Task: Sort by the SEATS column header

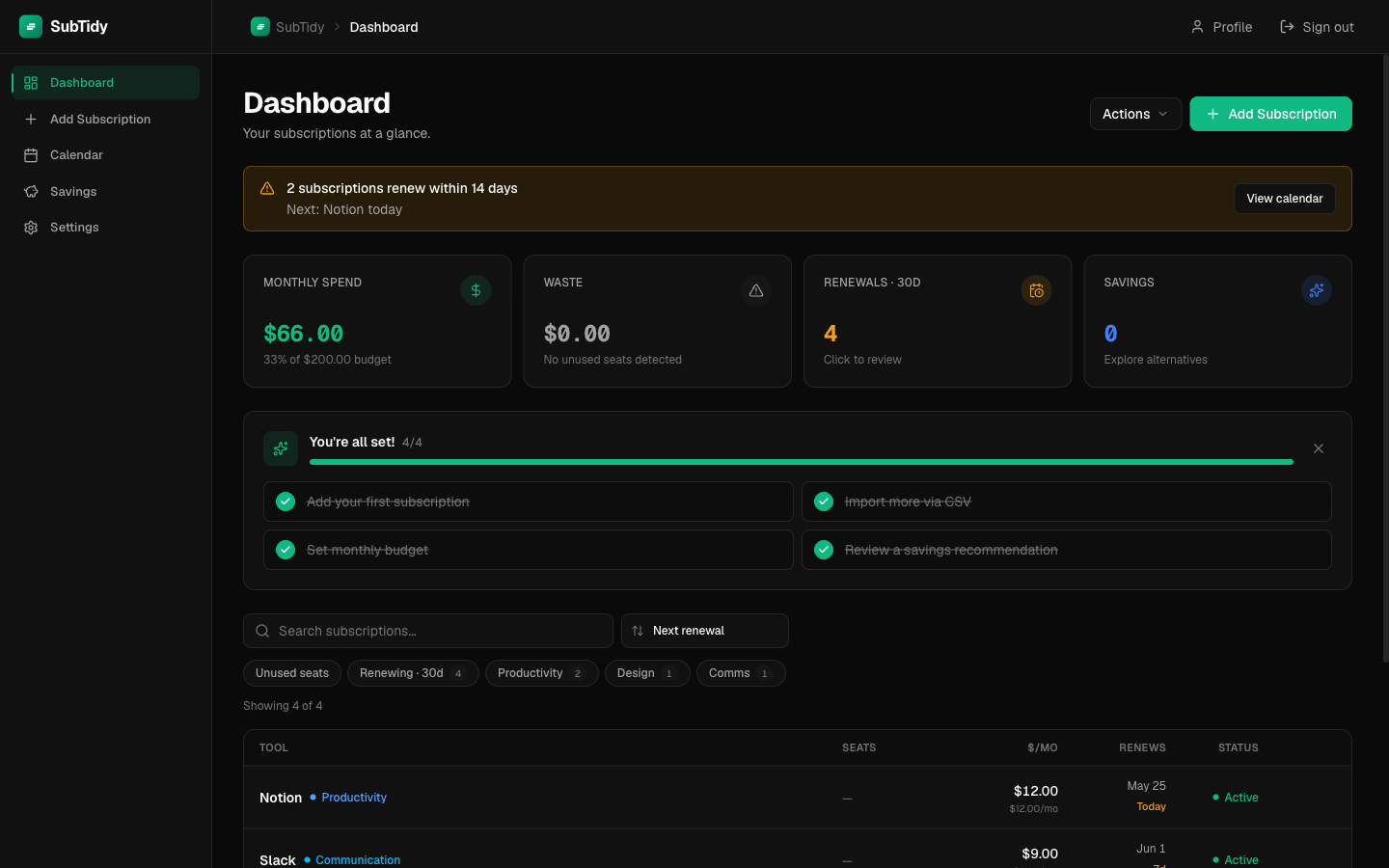Action: pos(858,747)
